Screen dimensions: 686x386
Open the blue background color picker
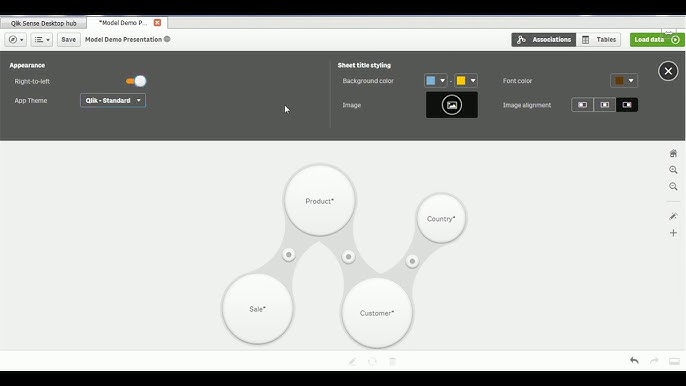435,81
